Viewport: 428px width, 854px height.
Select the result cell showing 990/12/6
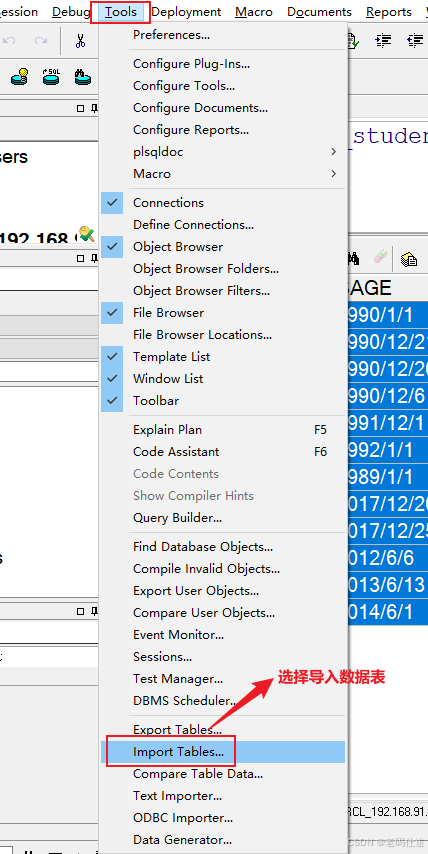tap(388, 396)
